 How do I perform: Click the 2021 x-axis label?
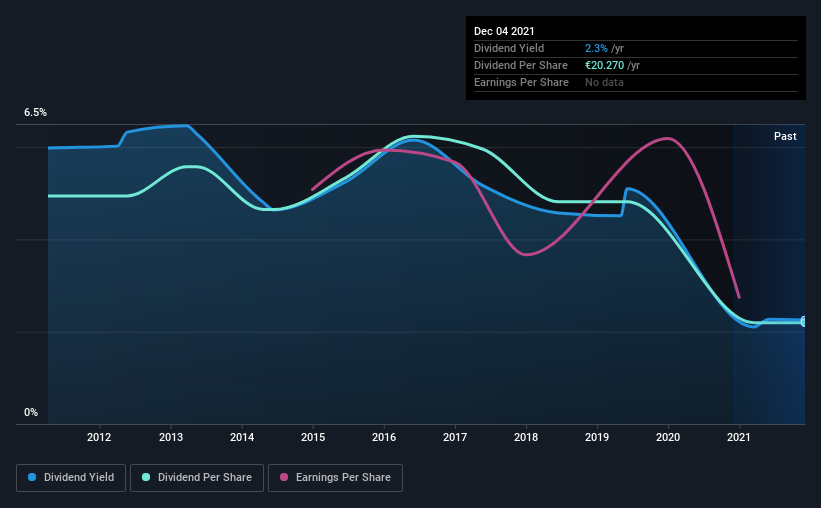tap(739, 437)
